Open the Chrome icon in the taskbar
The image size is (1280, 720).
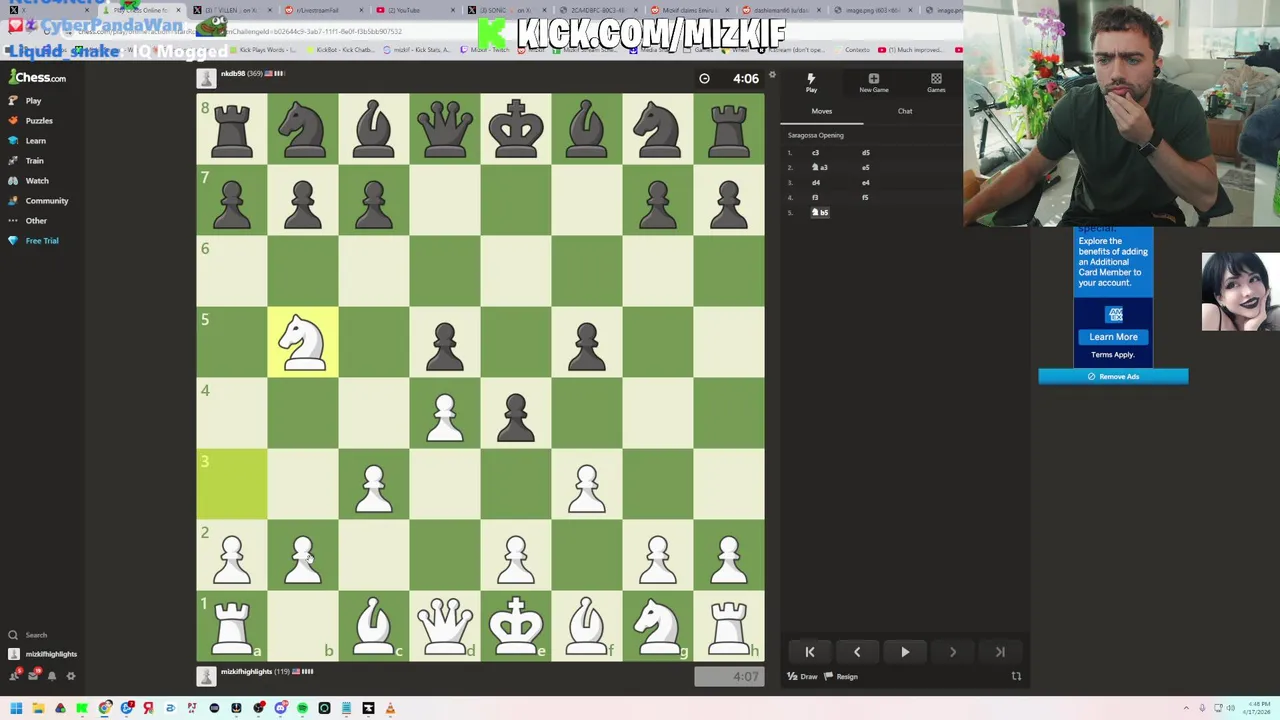tap(104, 708)
